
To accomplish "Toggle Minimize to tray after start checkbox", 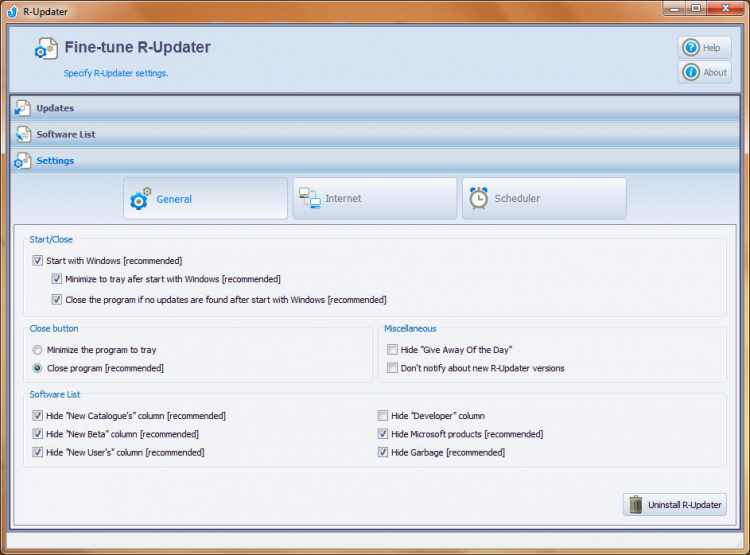I will point(56,279).
